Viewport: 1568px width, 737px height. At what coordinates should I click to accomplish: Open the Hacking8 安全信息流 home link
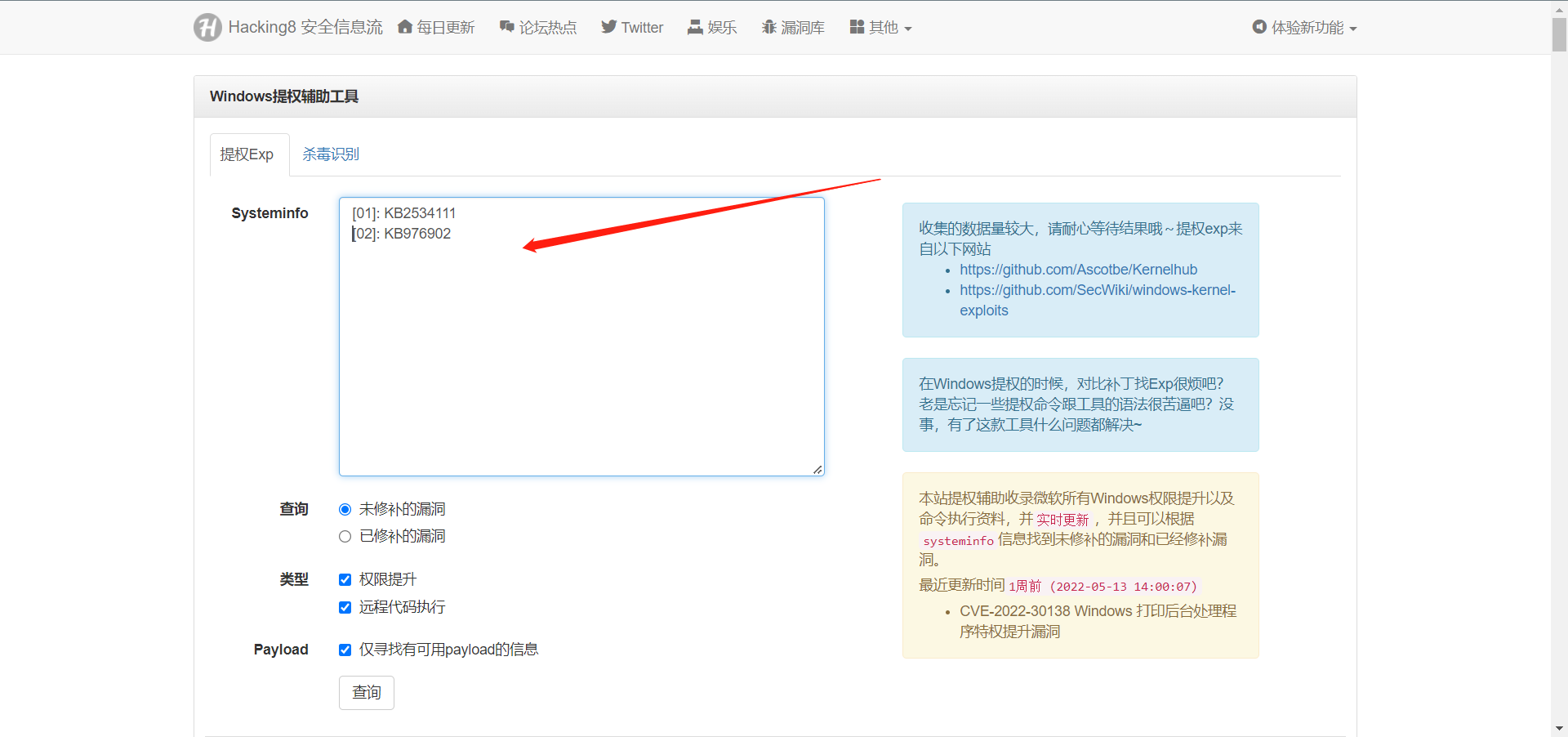(305, 28)
